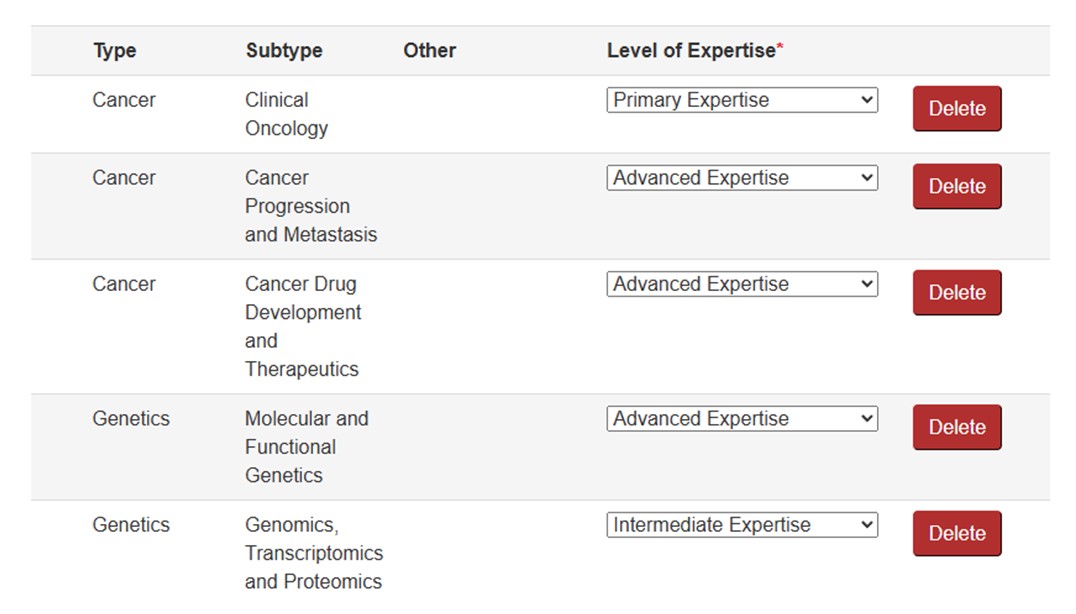Click the Genomics, Transcriptomics and Proteomics text
1076x614 pixels.
(313, 553)
